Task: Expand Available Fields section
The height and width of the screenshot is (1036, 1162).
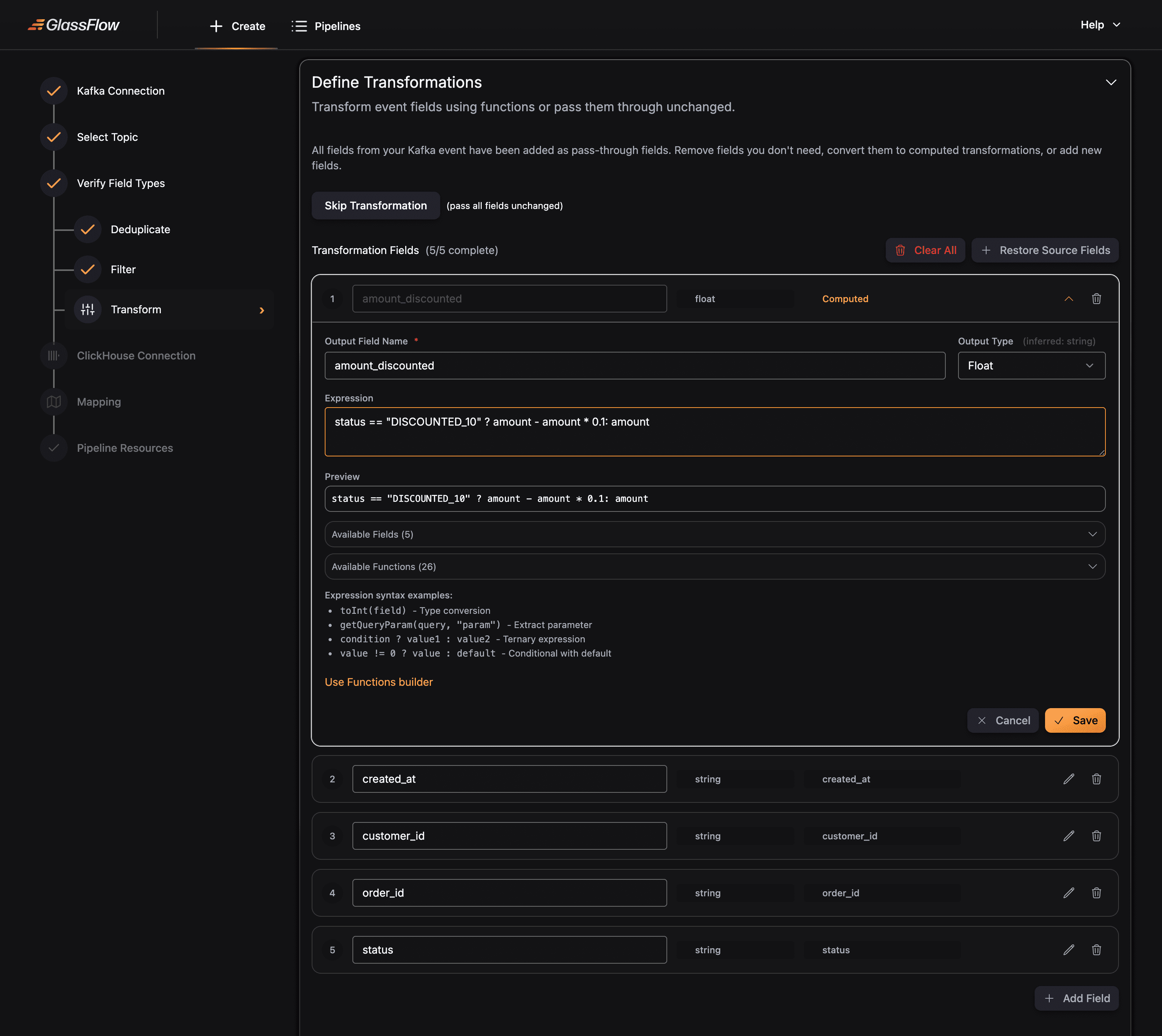Action: pos(714,534)
